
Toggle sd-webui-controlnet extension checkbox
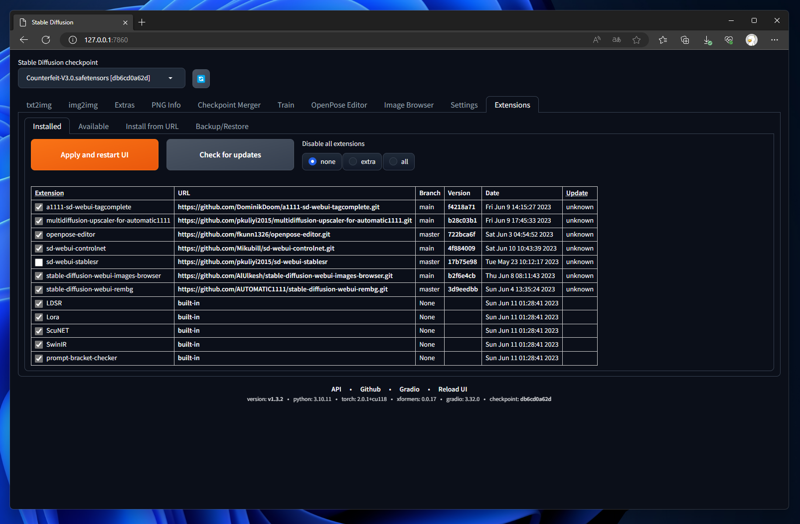click(x=39, y=248)
